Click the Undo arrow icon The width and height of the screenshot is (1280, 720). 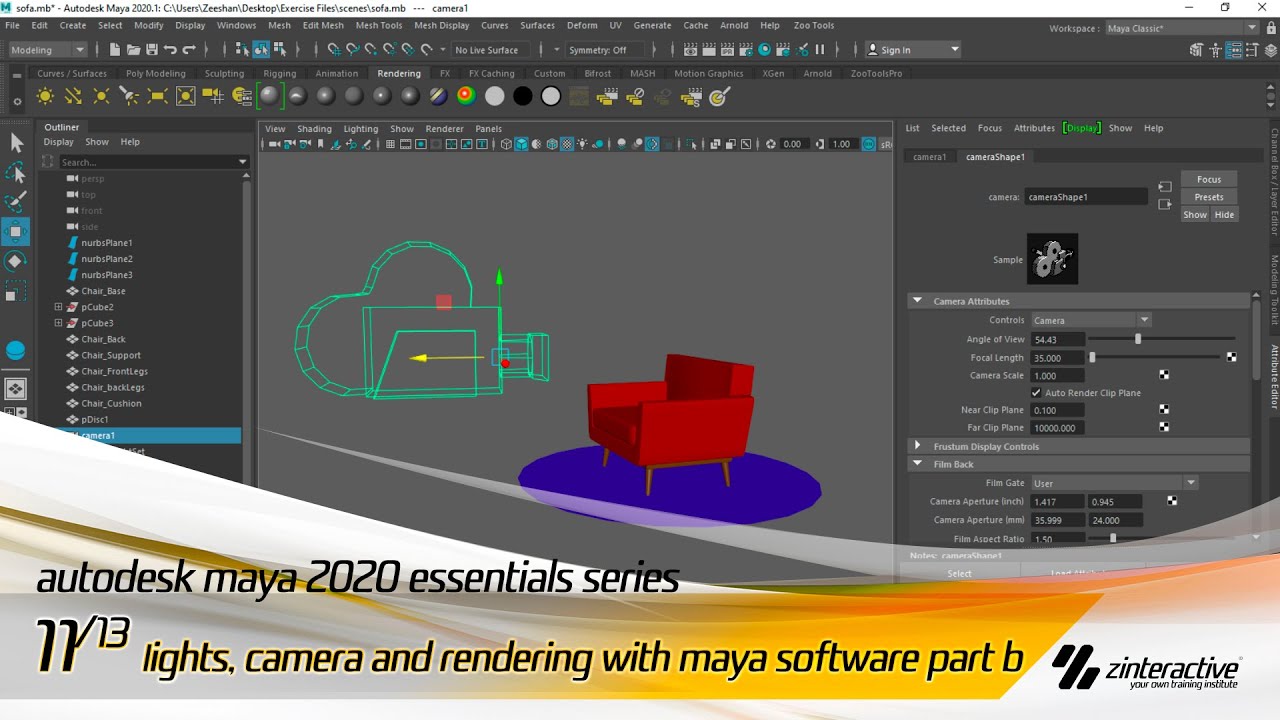click(169, 49)
